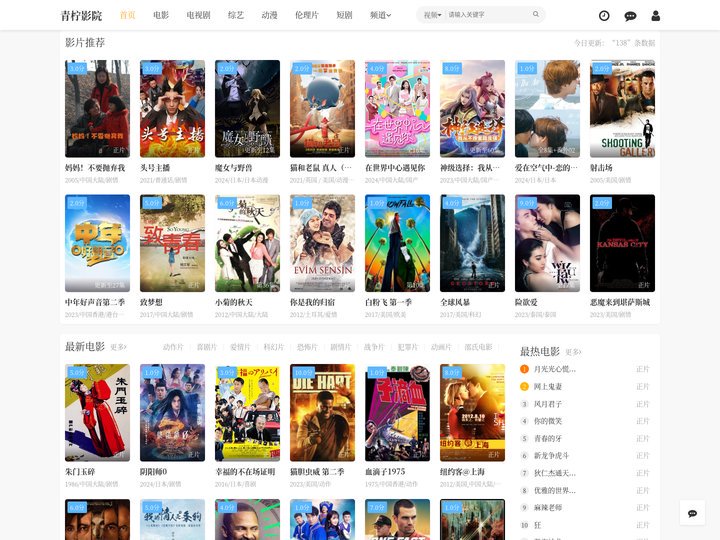Filter latest movies by 邵氏电影

[x=478, y=347]
